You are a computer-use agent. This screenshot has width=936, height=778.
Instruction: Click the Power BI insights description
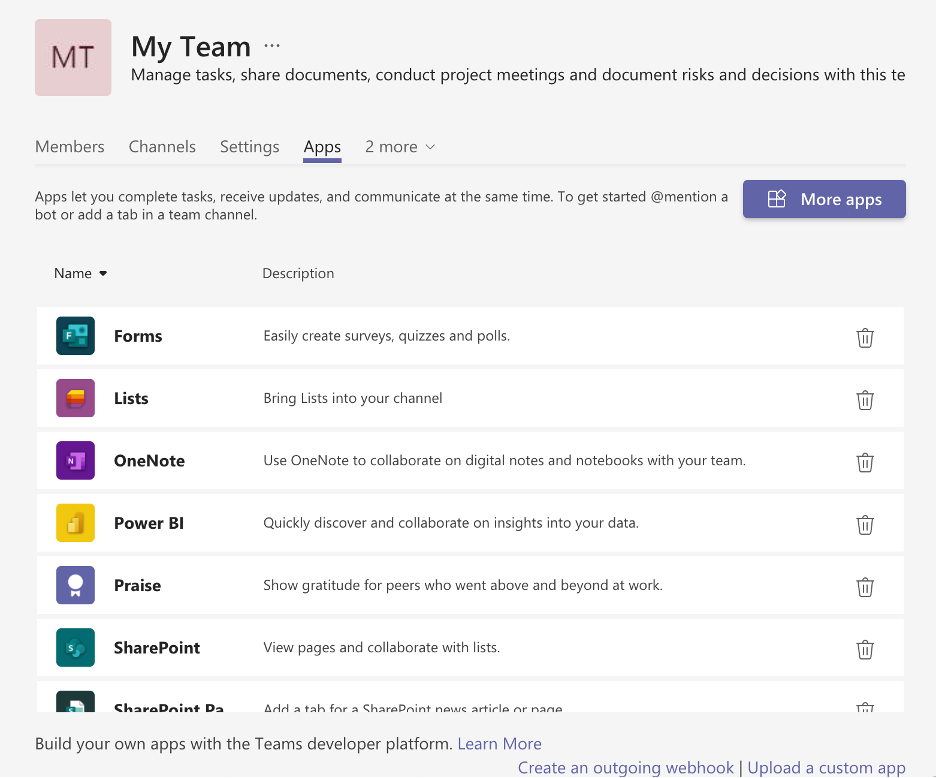coord(451,523)
